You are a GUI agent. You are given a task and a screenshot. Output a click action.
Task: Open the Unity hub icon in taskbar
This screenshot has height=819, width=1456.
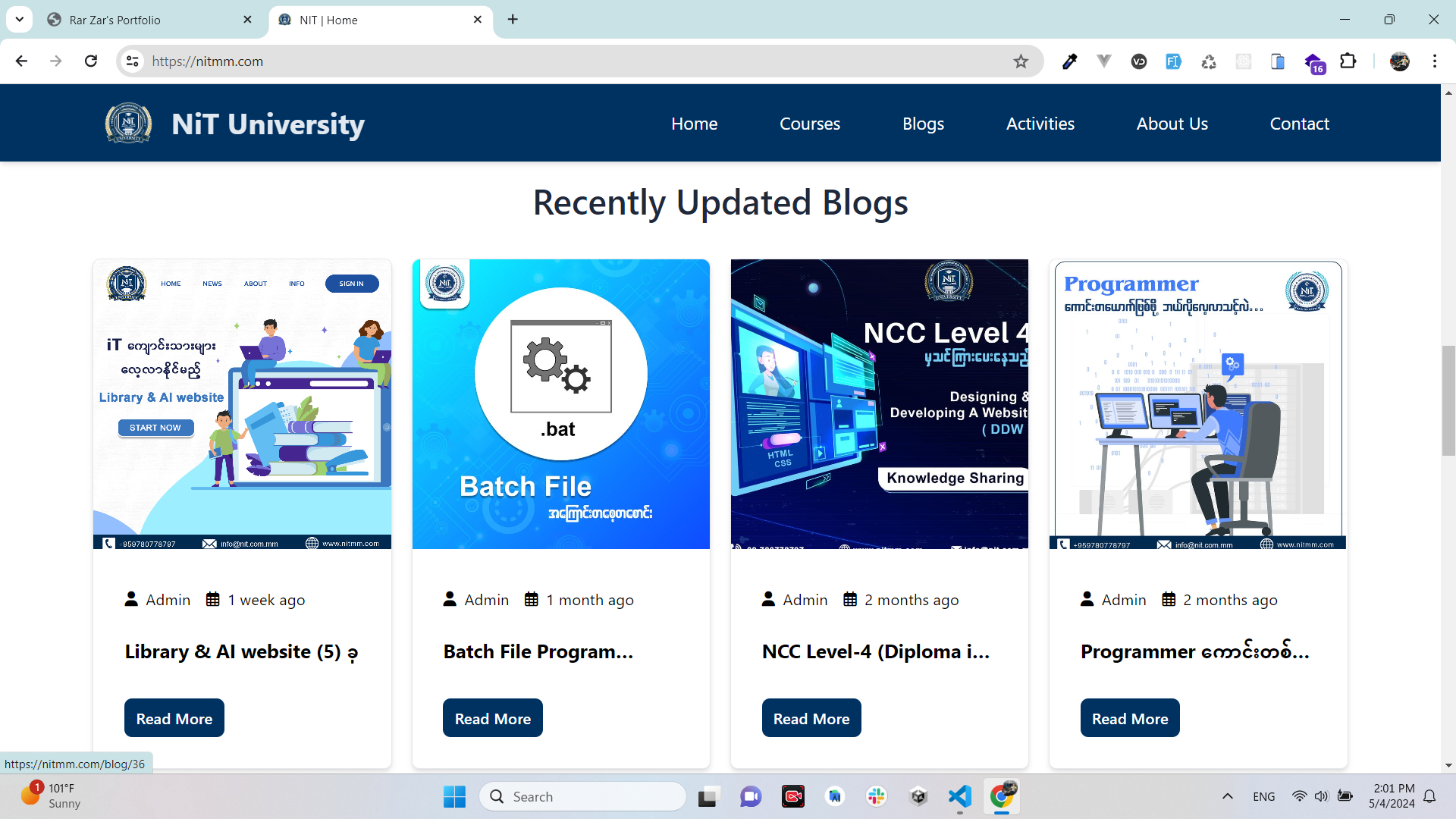[x=918, y=796]
